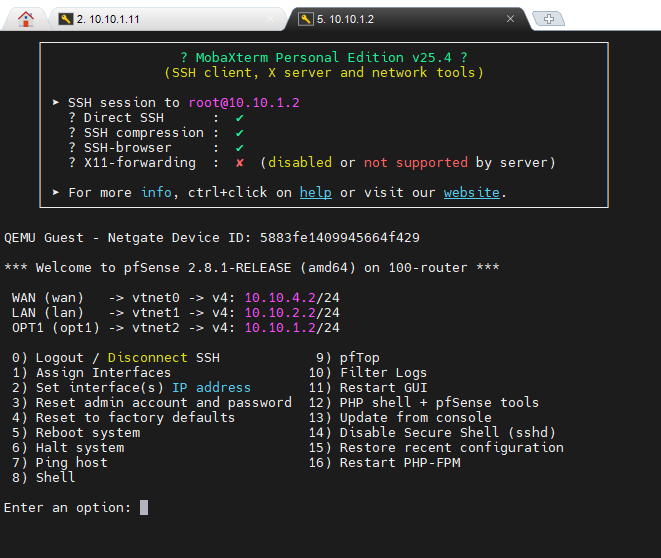Close the 2. 10.10.1.11 tab
The height and width of the screenshot is (558, 661).
[270, 19]
